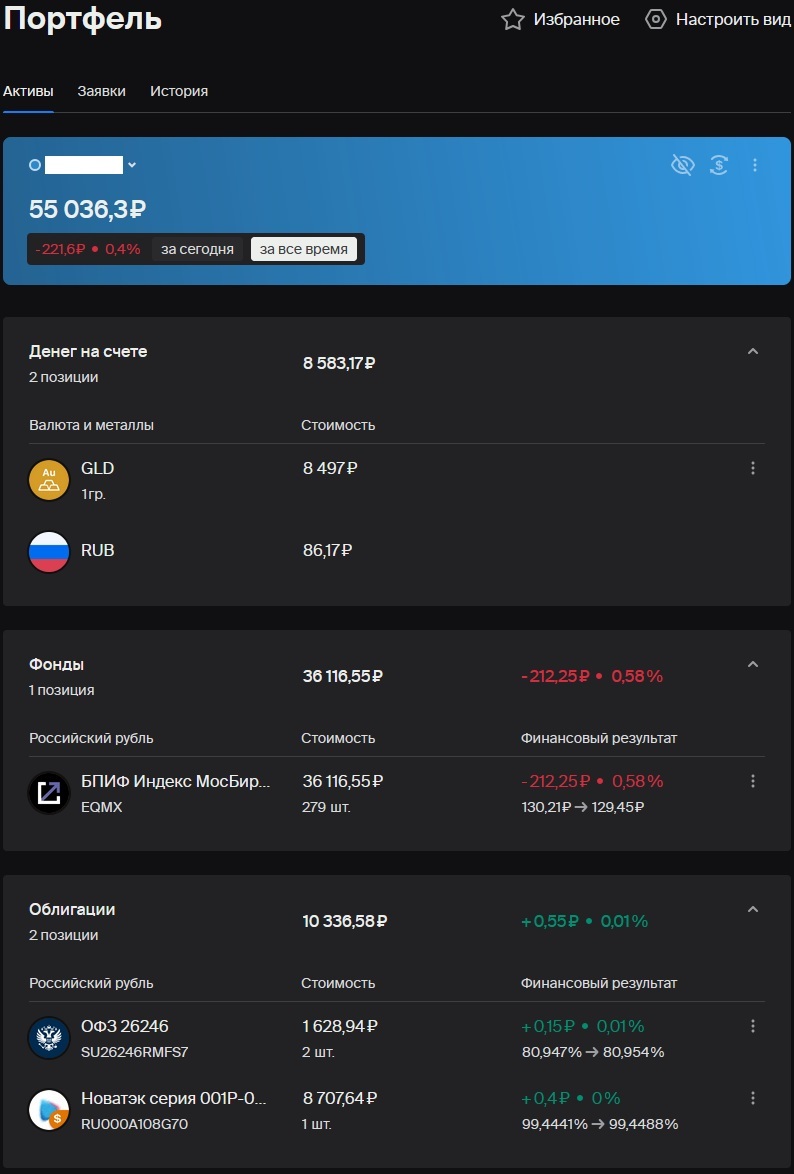The height and width of the screenshot is (1174, 794).
Task: Click the ОФЗ 26246 bond emblem icon
Action: pyautogui.click(x=49, y=1038)
